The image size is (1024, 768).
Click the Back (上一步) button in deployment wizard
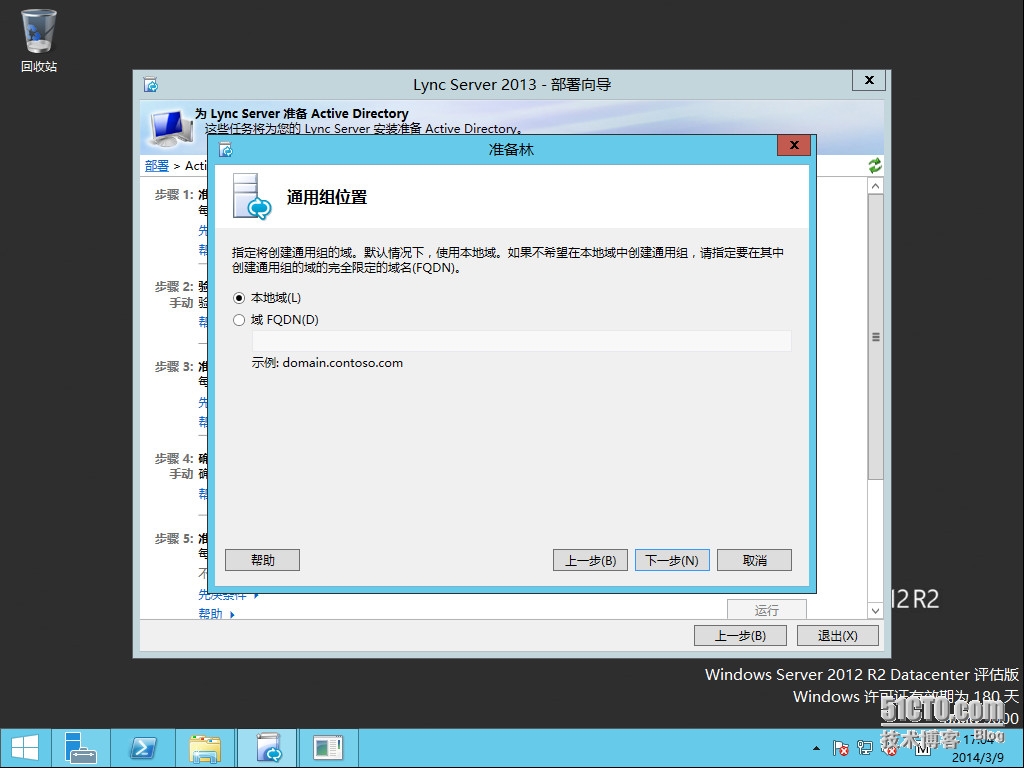pos(740,635)
